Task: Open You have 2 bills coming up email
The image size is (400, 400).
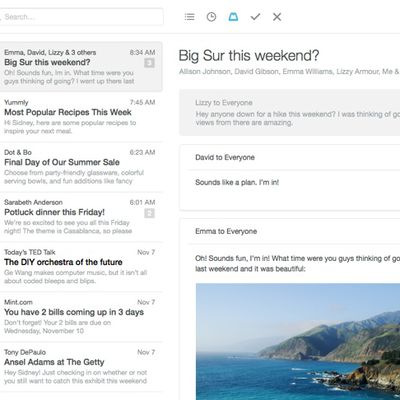Action: point(81,317)
